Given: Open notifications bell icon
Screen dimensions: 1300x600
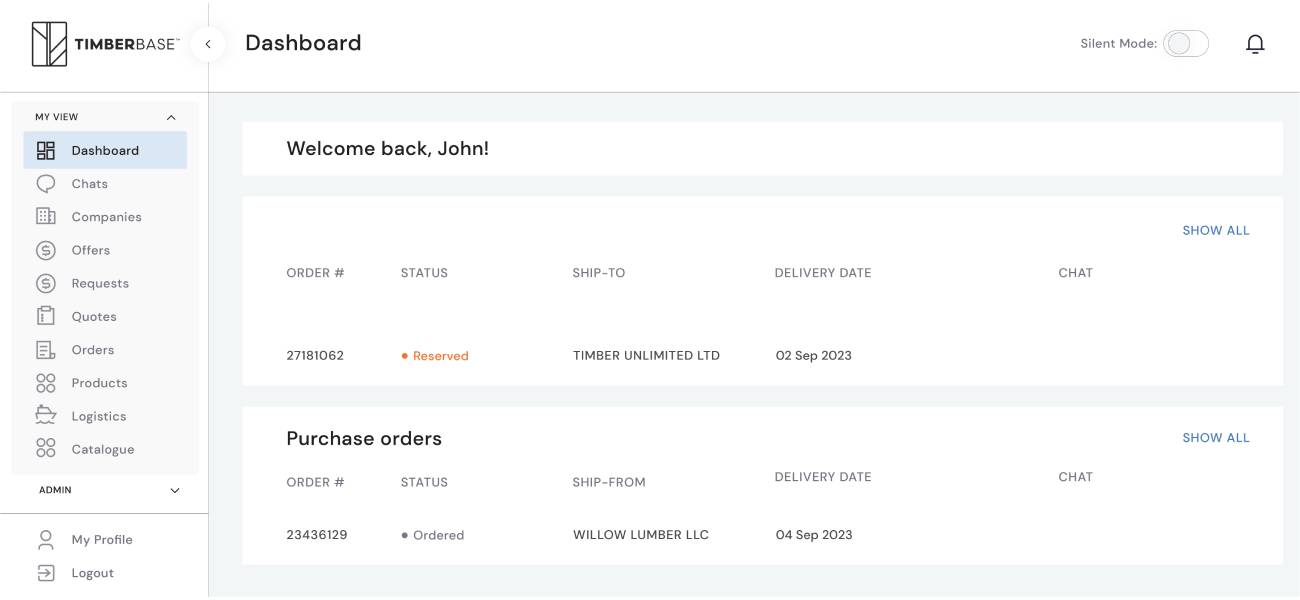Looking at the screenshot, I should (1255, 44).
